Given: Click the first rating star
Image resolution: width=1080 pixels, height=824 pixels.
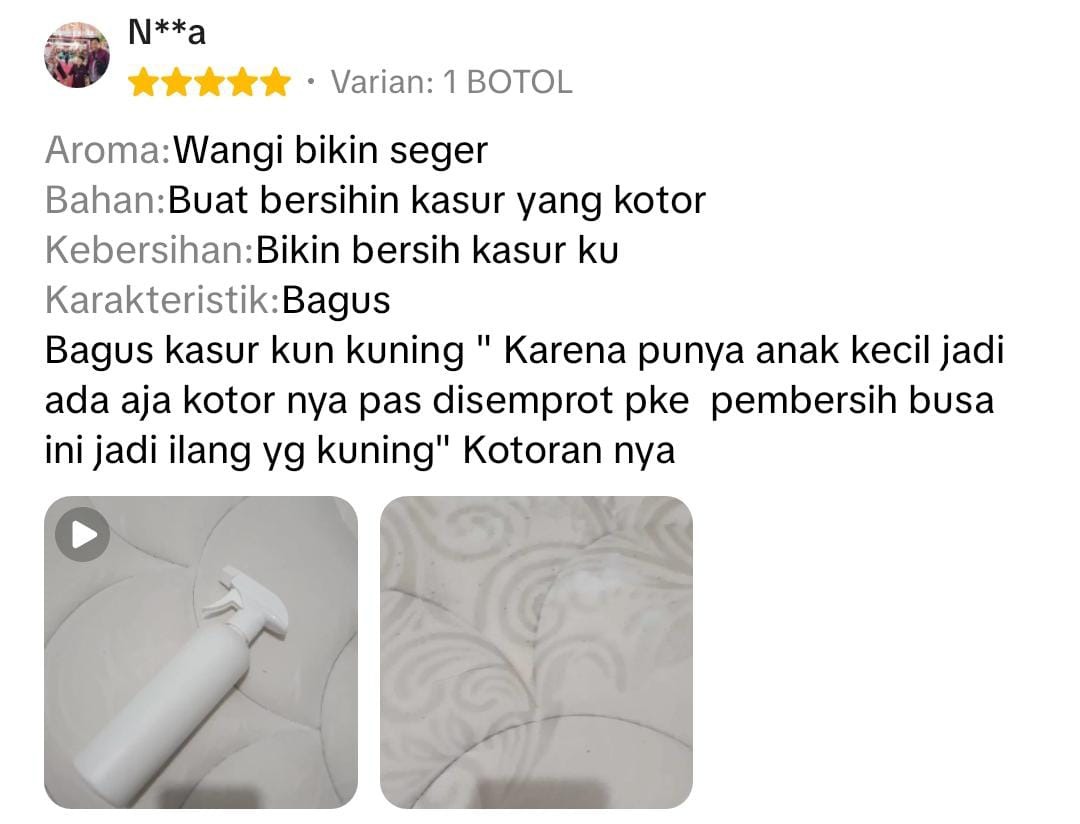Looking at the screenshot, I should pyautogui.click(x=144, y=82).
